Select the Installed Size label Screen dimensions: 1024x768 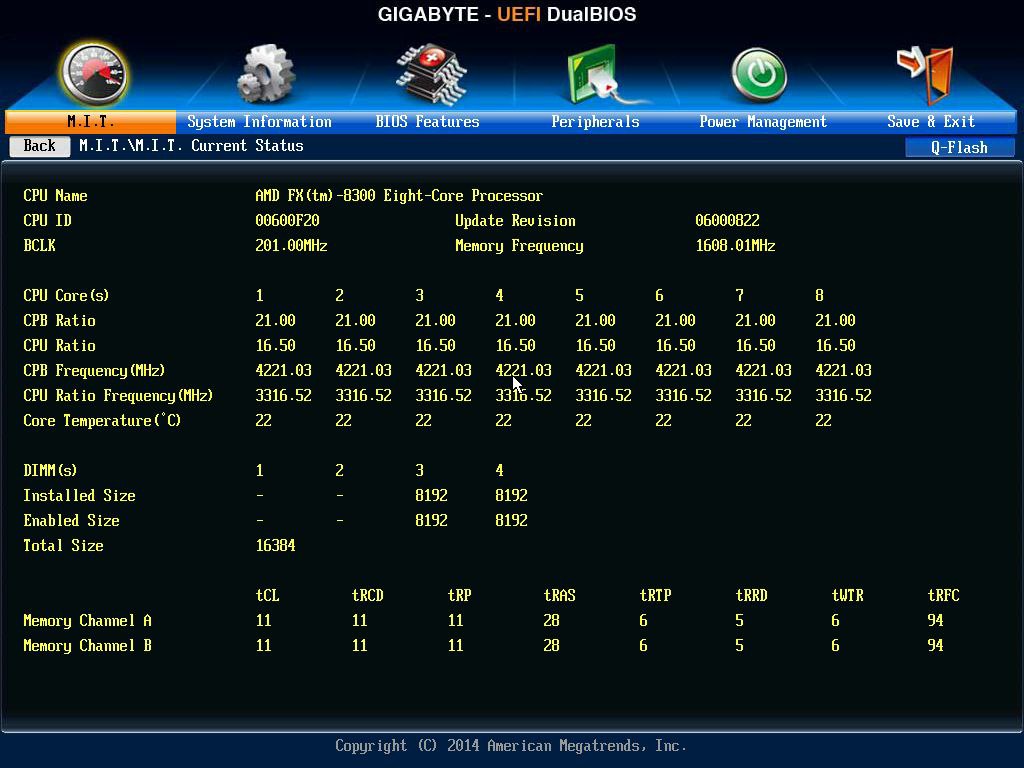pos(79,496)
